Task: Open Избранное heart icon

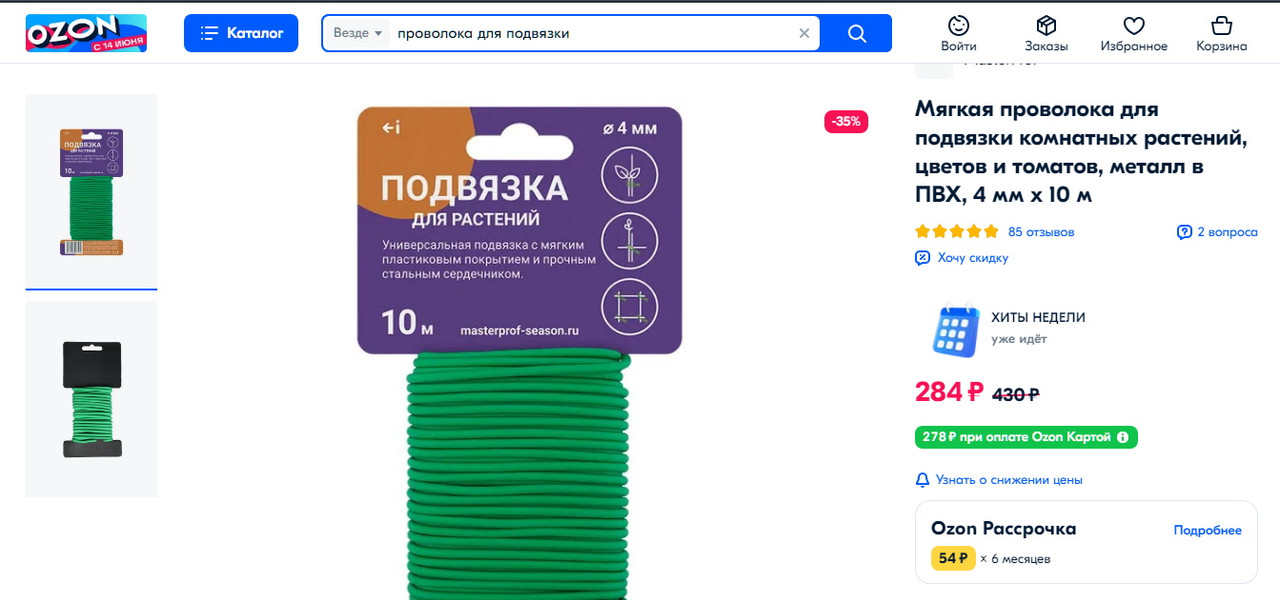Action: pyautogui.click(x=1134, y=34)
